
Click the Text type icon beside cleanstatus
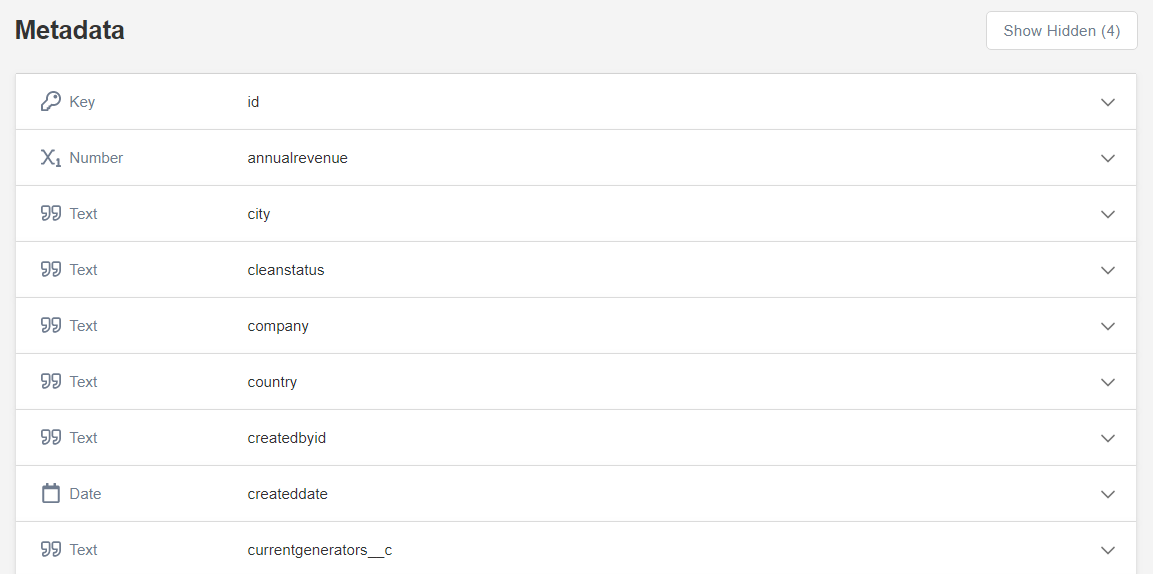click(x=50, y=270)
